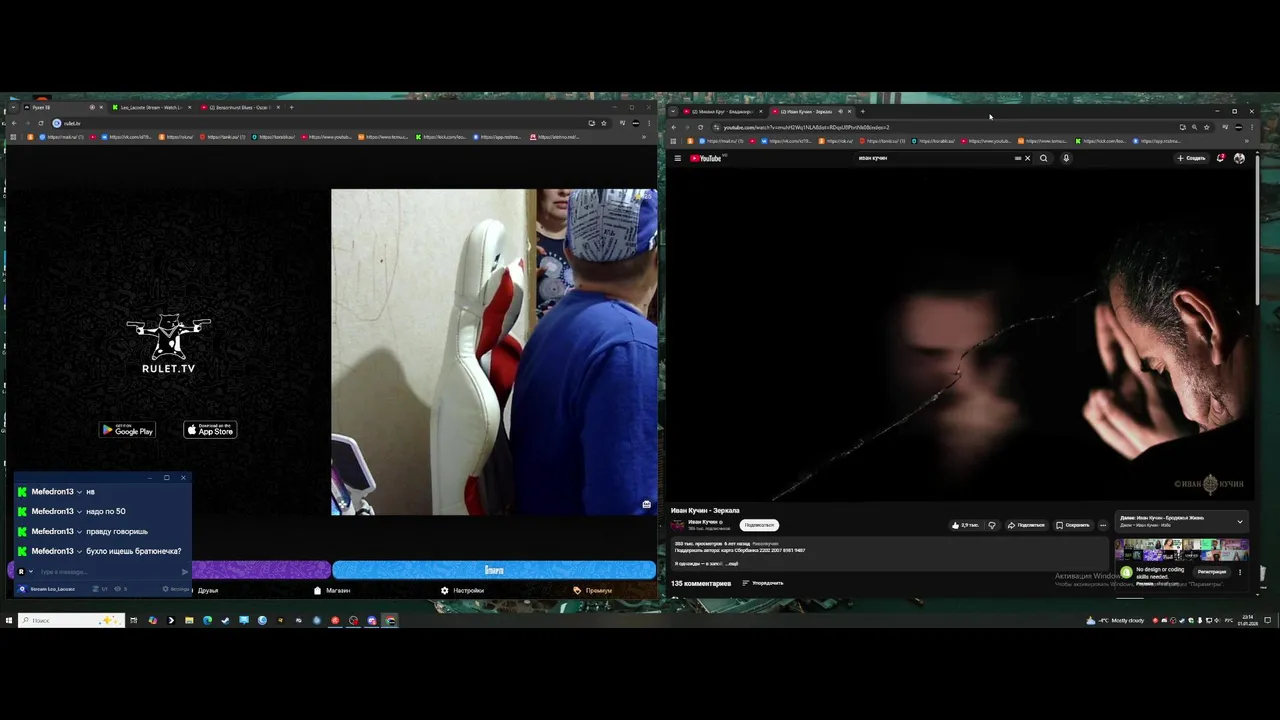Start YouTube voice search with microphone
Screen dimensions: 1280x720
pyautogui.click(x=1066, y=158)
